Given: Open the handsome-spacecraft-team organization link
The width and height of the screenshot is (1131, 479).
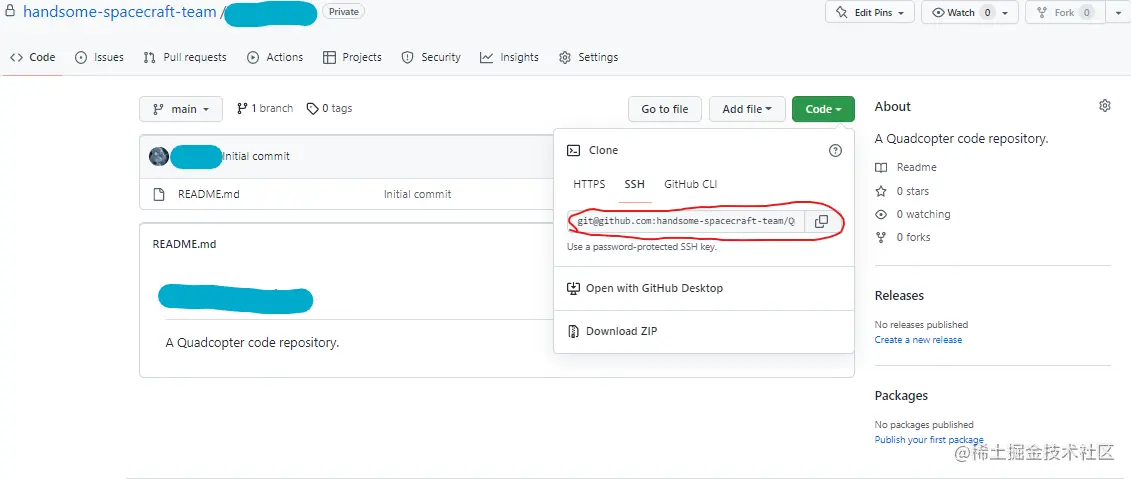Looking at the screenshot, I should 120,12.
